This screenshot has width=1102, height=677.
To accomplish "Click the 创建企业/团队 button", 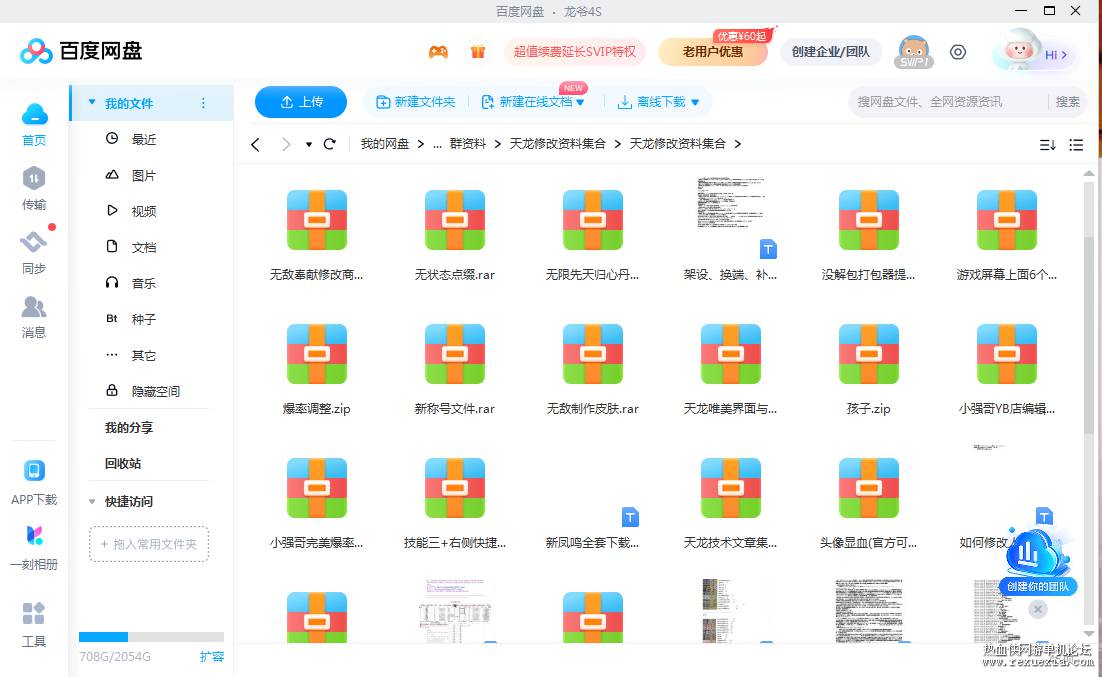I will point(831,52).
